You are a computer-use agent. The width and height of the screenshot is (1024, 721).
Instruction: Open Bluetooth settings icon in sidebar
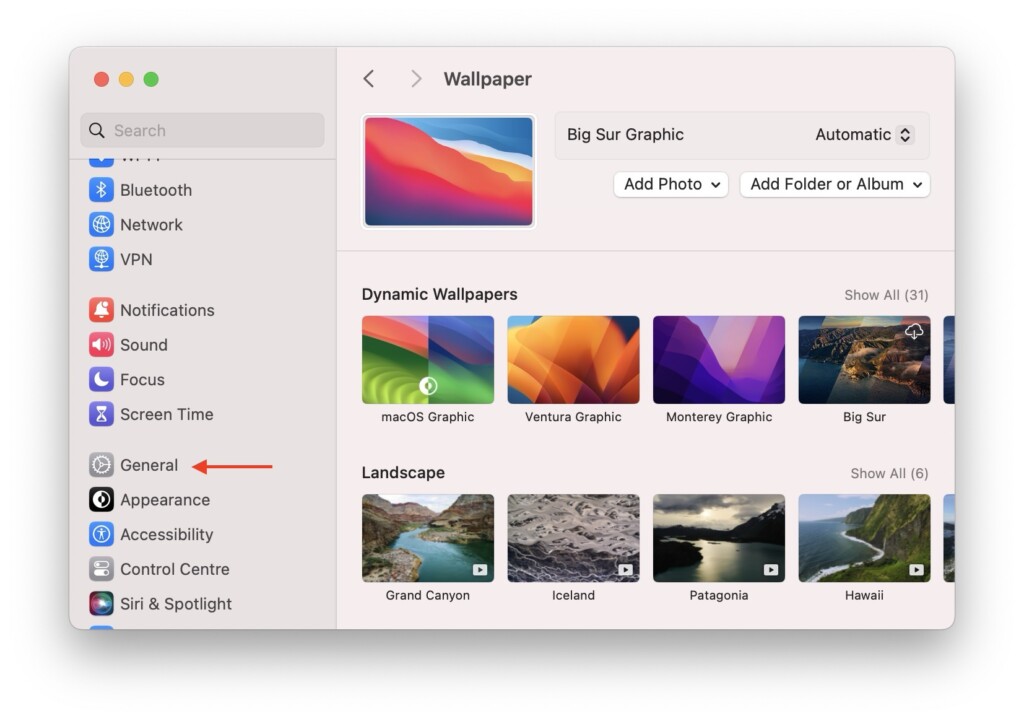point(101,190)
